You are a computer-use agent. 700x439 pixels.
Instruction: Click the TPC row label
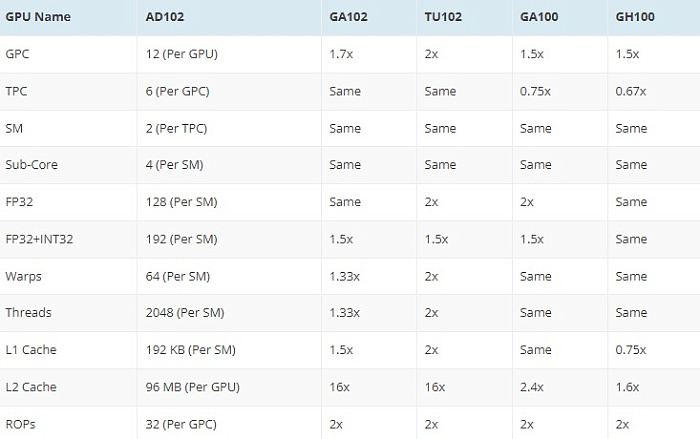(16, 91)
